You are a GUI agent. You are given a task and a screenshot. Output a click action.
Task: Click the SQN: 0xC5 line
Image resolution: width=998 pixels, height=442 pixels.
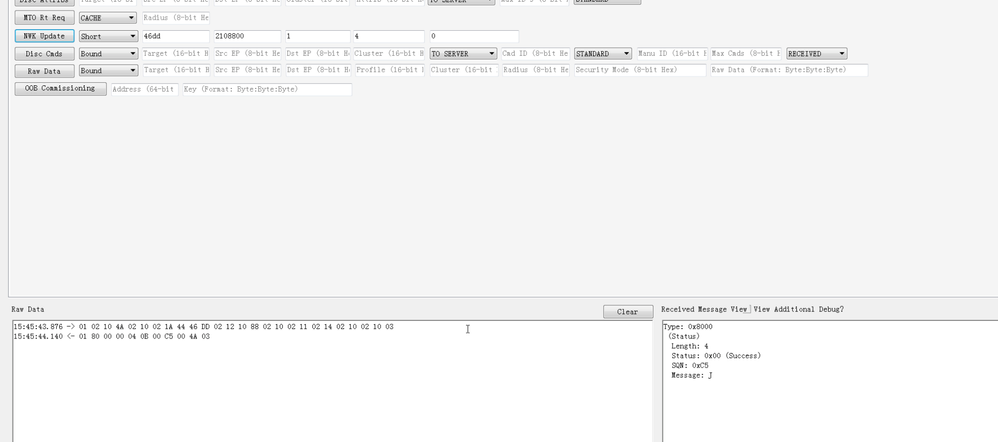pyautogui.click(x=689, y=366)
